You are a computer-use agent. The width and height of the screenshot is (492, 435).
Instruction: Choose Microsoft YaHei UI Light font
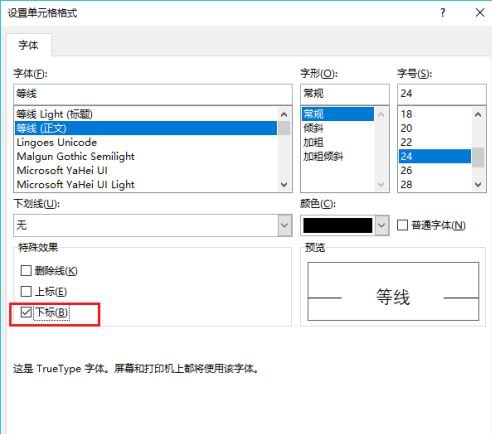(146, 184)
